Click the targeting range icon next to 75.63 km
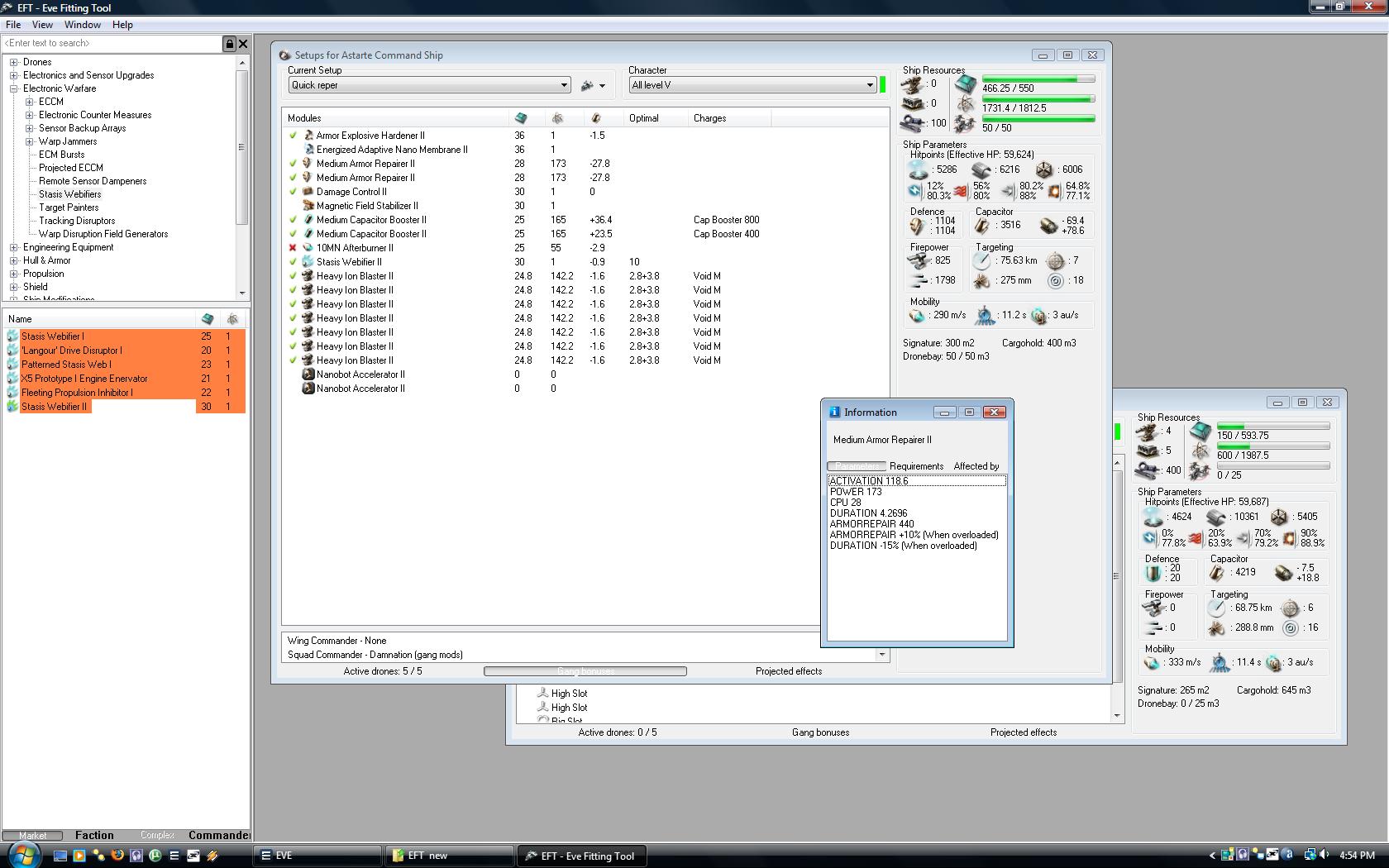This screenshot has height=868, width=1389. [x=981, y=260]
